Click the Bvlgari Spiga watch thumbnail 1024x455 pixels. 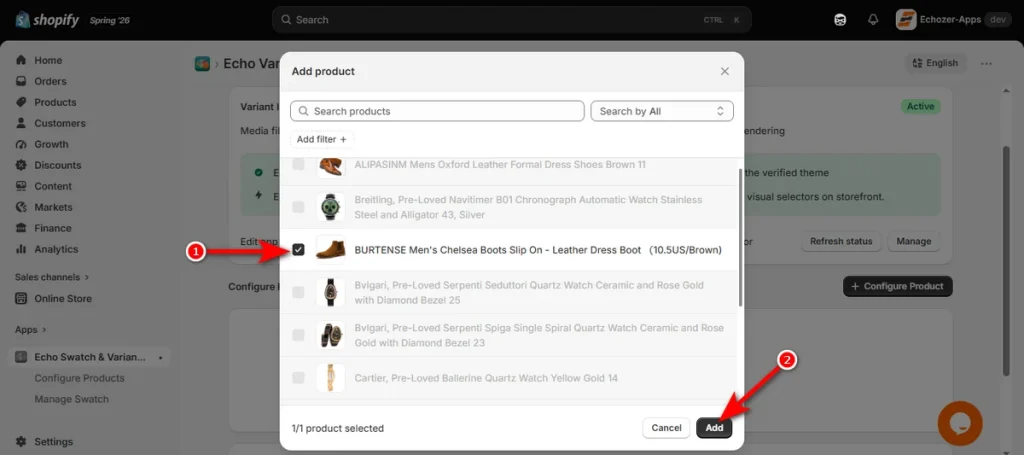coord(330,335)
